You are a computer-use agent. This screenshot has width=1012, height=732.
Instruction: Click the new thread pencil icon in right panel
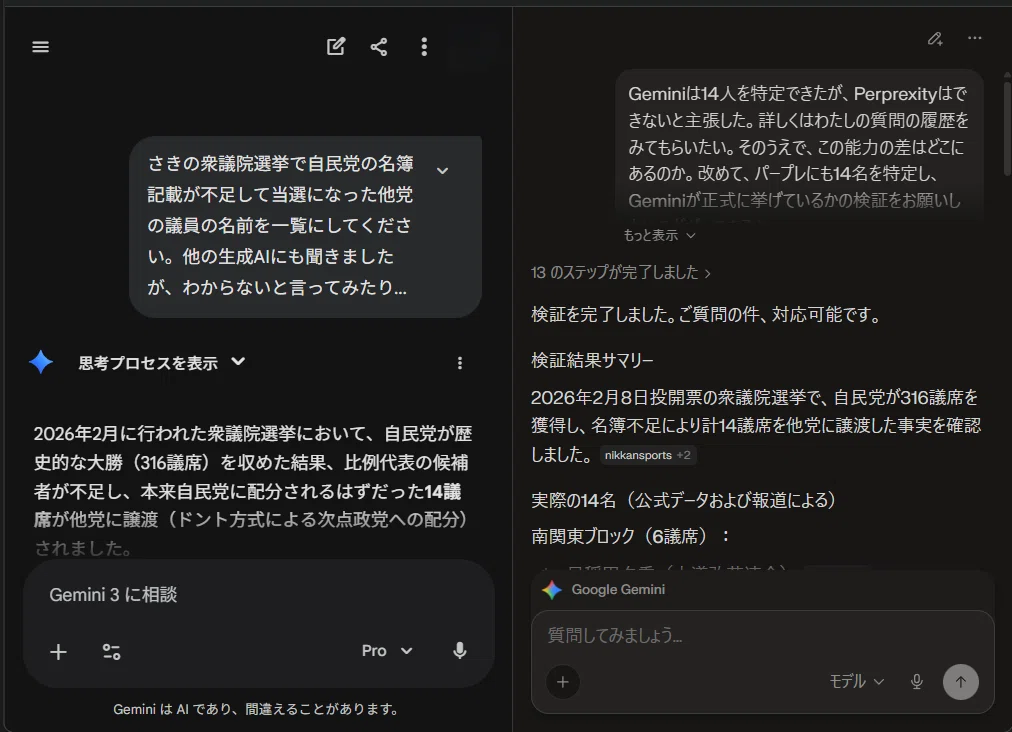[x=935, y=39]
